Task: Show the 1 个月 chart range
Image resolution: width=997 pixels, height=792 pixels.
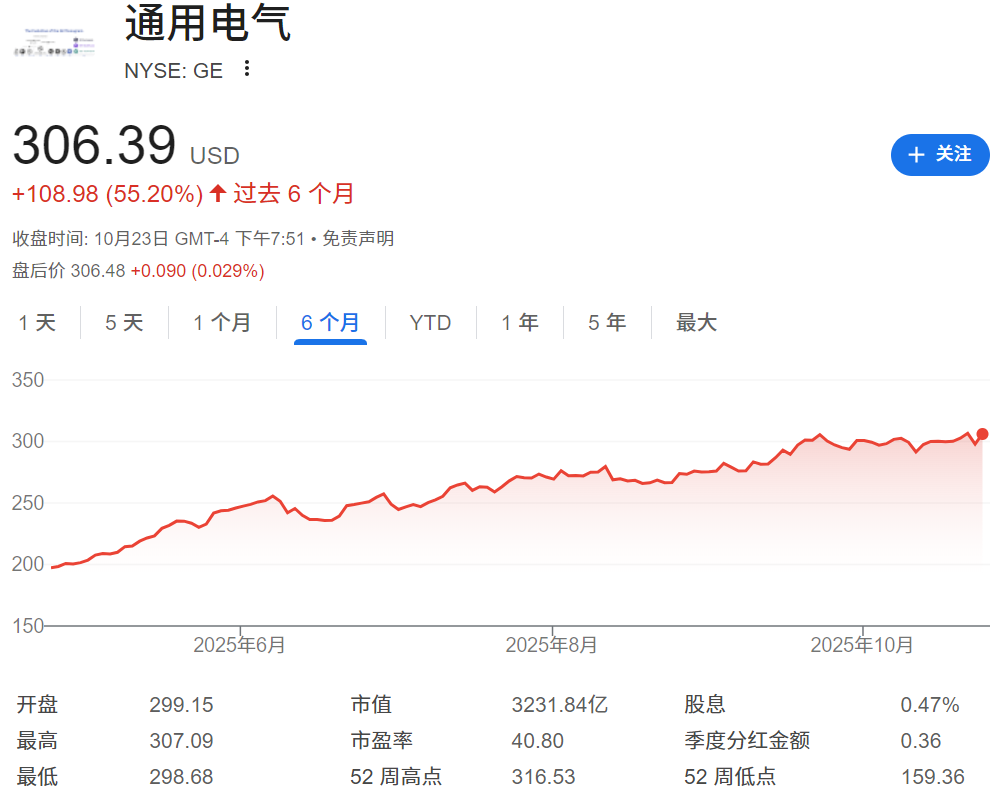Action: (x=222, y=323)
